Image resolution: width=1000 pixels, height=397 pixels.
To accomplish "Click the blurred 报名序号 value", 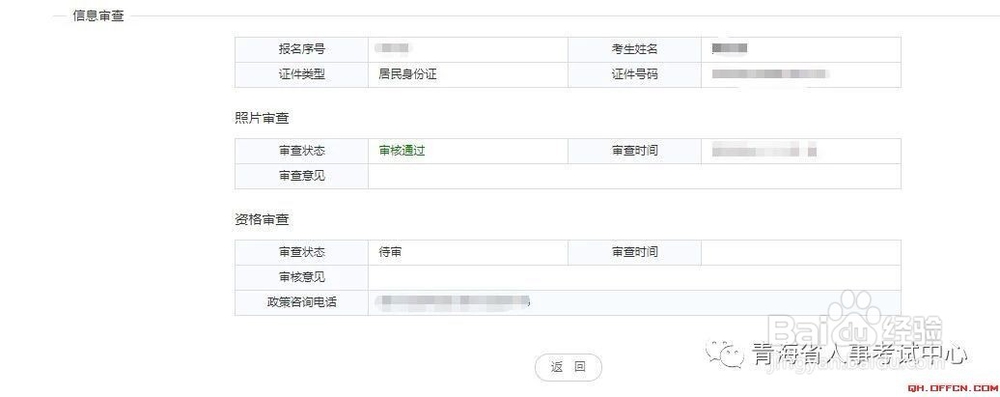I will (392, 48).
